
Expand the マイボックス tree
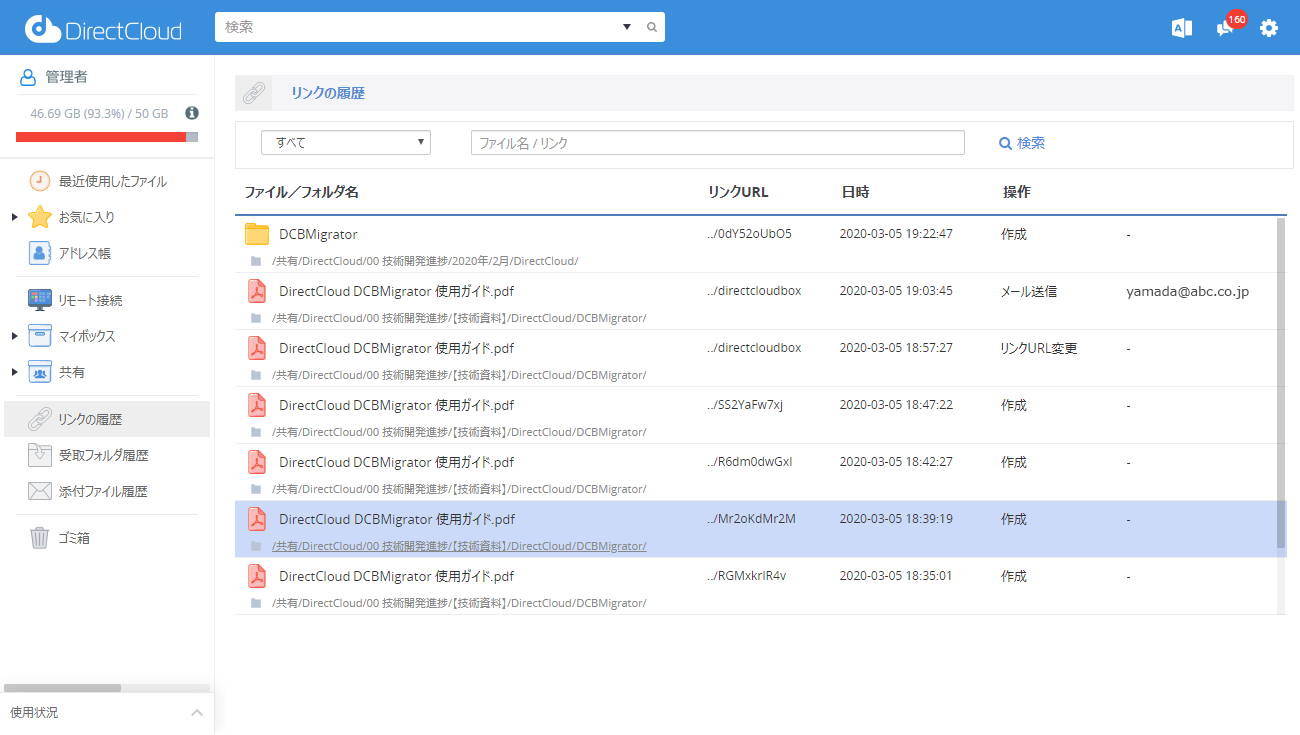click(x=14, y=336)
